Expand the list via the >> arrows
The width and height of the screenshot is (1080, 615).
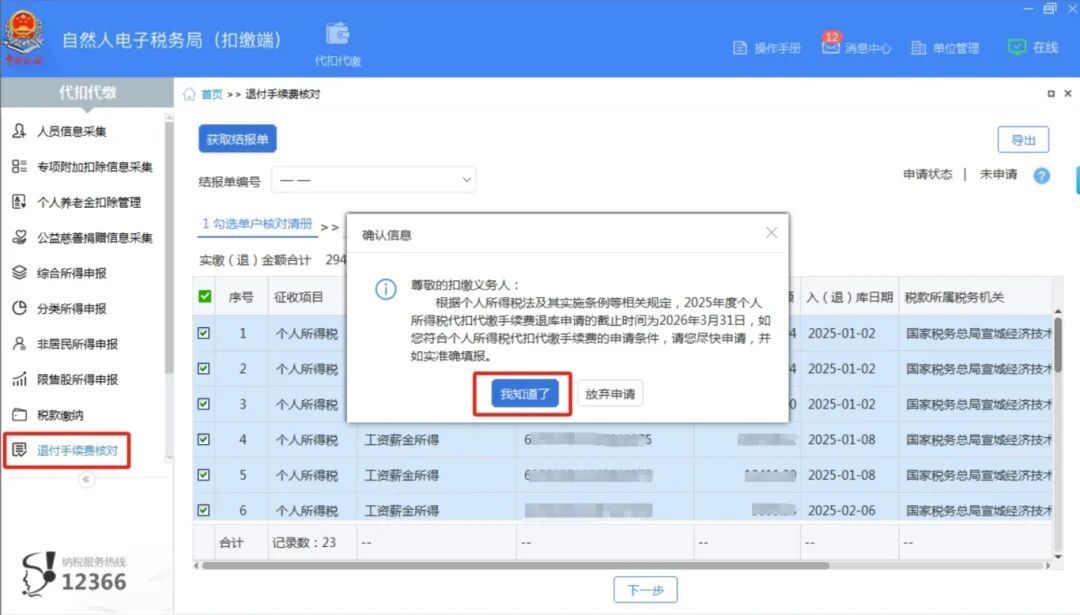(330, 227)
